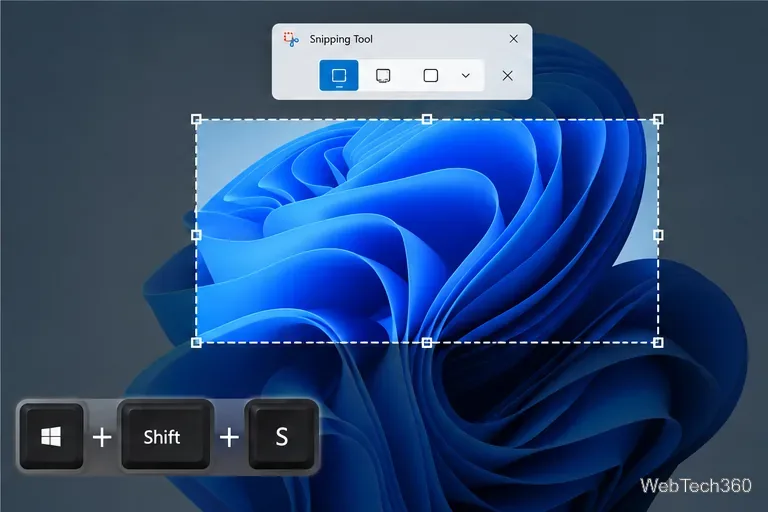Click the top-left selection handle
The width and height of the screenshot is (768, 512).
tap(196, 119)
